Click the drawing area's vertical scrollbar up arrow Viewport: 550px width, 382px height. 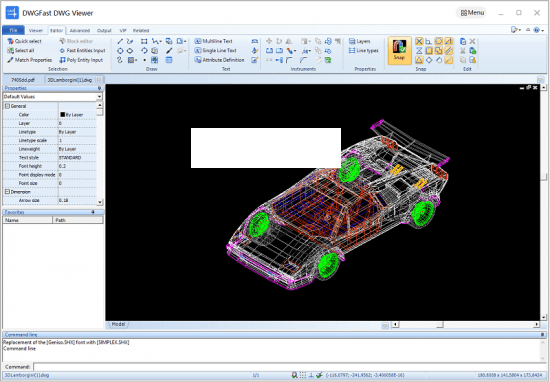543,87
